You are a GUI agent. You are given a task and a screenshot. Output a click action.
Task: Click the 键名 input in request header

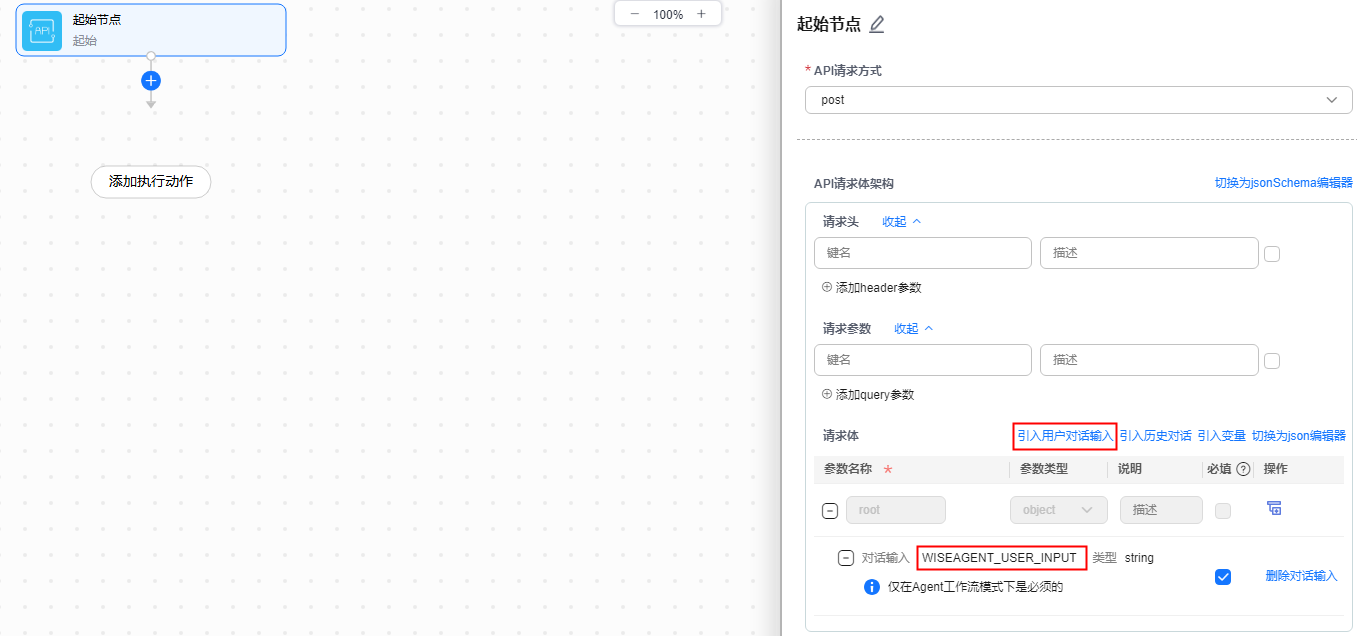click(x=922, y=253)
